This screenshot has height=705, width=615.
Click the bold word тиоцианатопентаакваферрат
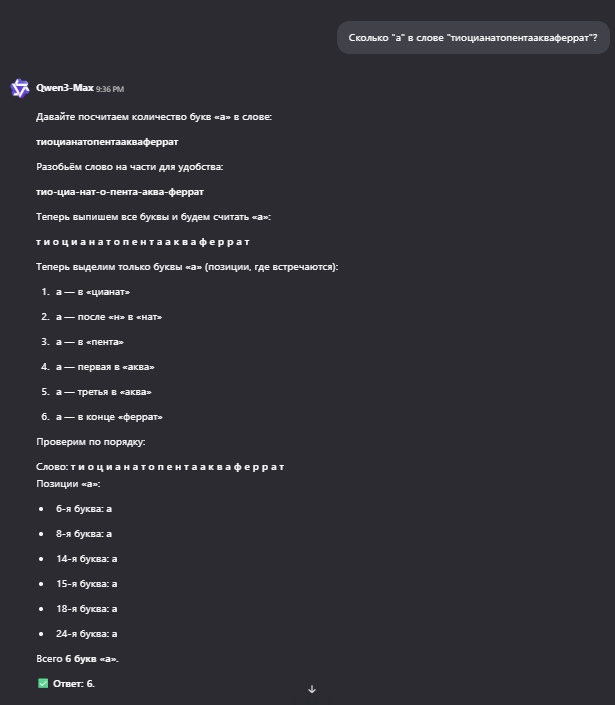tap(107, 142)
